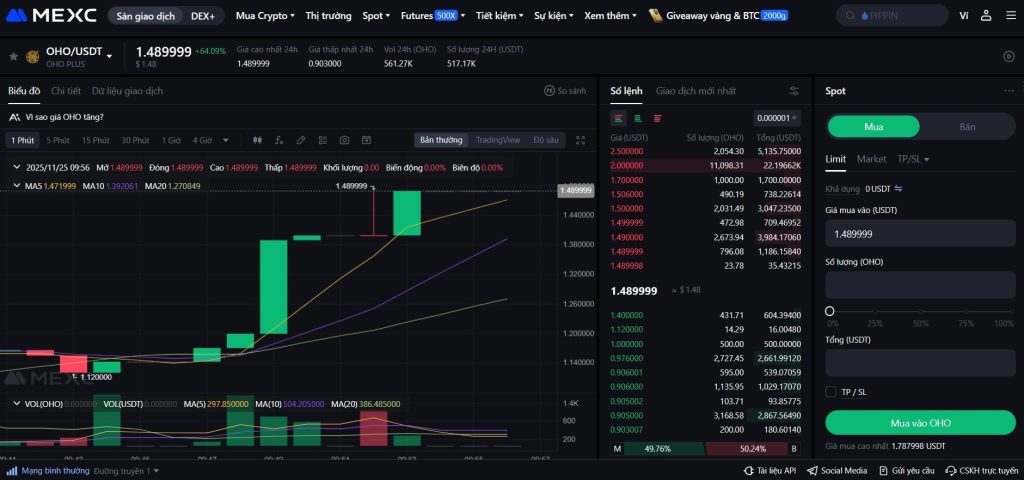Select the Market order tab
The height and width of the screenshot is (480, 1024).
871,159
